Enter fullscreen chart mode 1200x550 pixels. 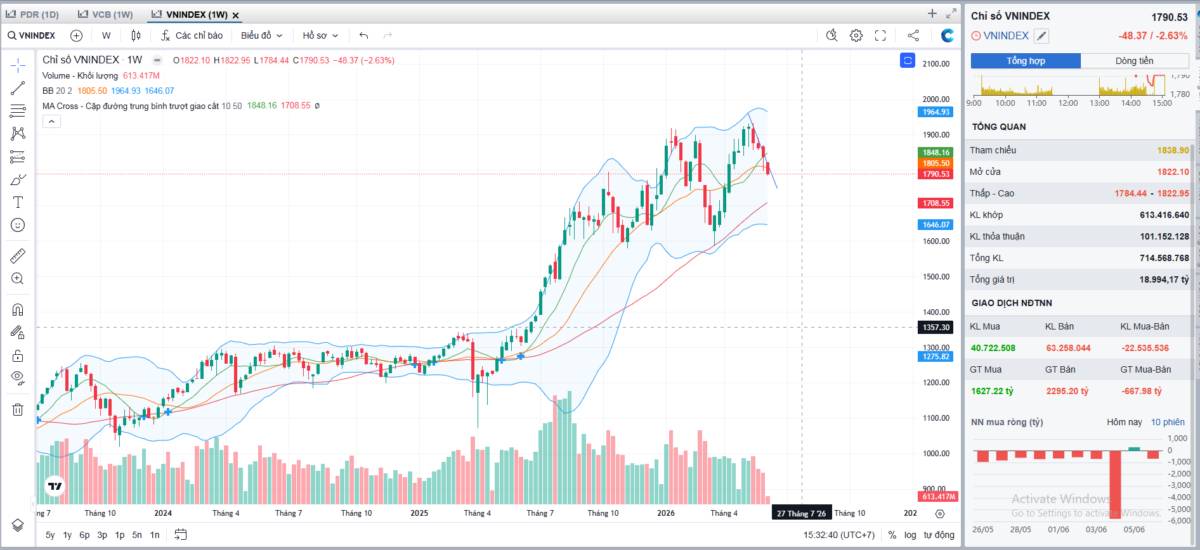pyautogui.click(x=880, y=35)
